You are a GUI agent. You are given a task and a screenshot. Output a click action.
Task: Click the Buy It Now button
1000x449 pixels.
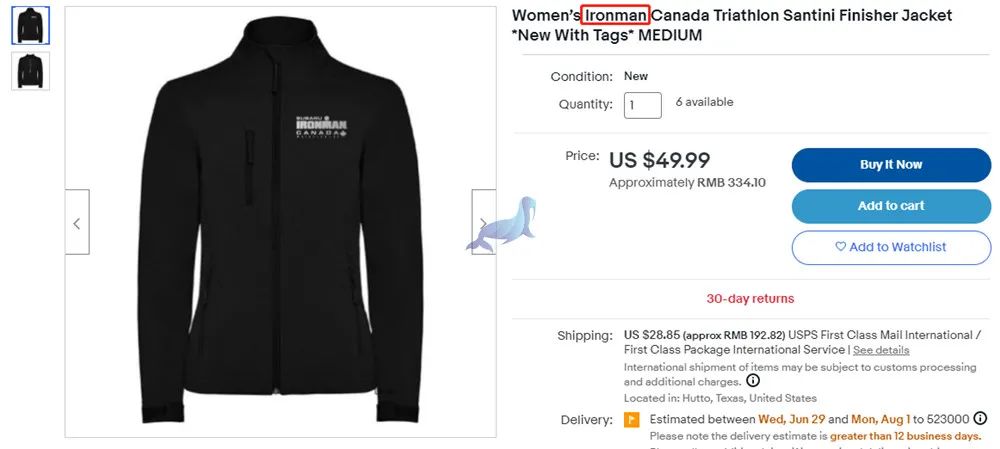point(891,165)
